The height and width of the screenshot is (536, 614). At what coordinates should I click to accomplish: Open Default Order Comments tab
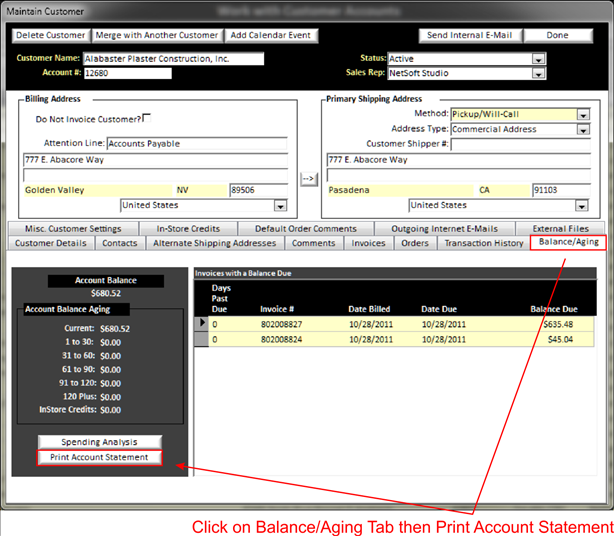(x=306, y=229)
